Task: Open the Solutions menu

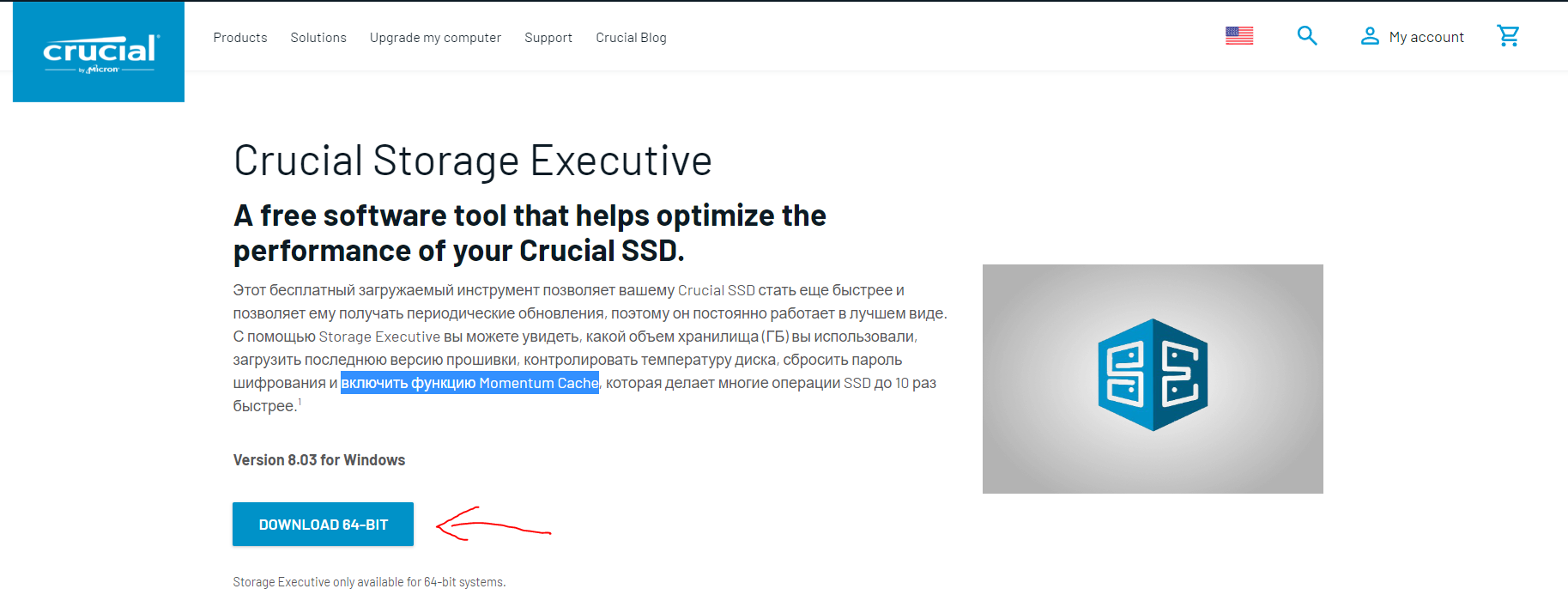Action: pyautogui.click(x=318, y=38)
